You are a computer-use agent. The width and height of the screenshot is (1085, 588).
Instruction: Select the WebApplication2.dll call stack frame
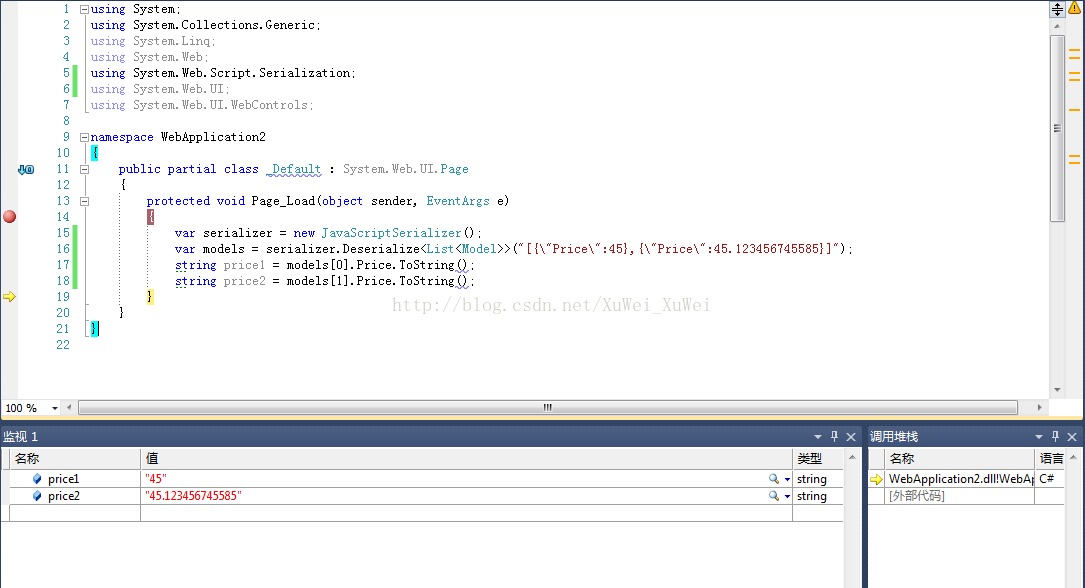click(960, 479)
